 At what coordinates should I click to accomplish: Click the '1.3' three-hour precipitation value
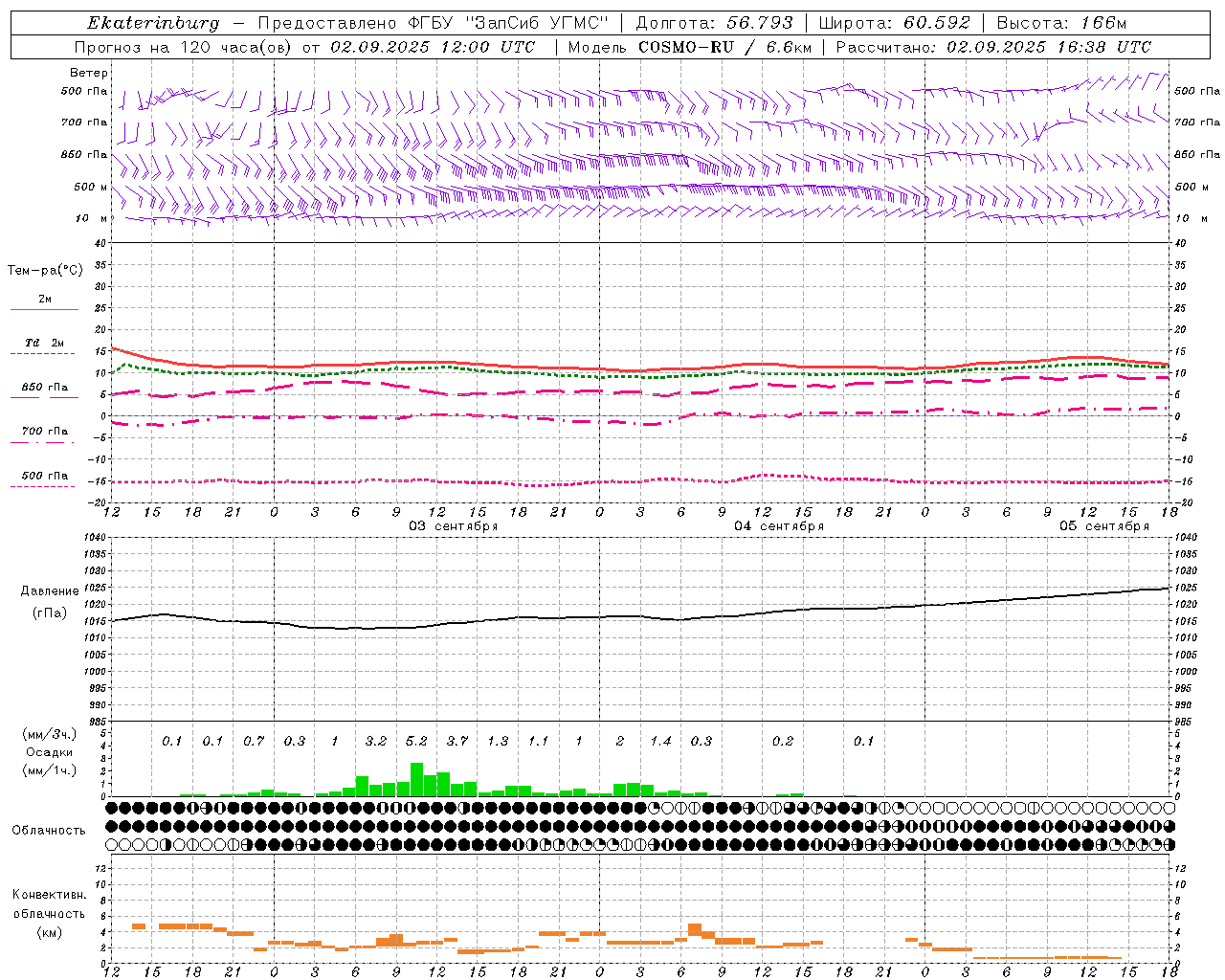pyautogui.click(x=498, y=742)
